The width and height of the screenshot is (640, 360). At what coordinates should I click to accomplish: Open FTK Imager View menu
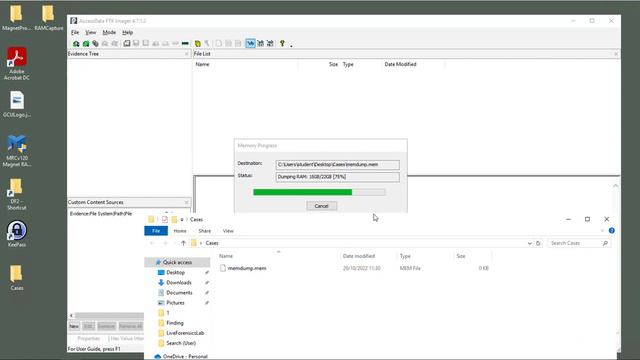click(91, 32)
